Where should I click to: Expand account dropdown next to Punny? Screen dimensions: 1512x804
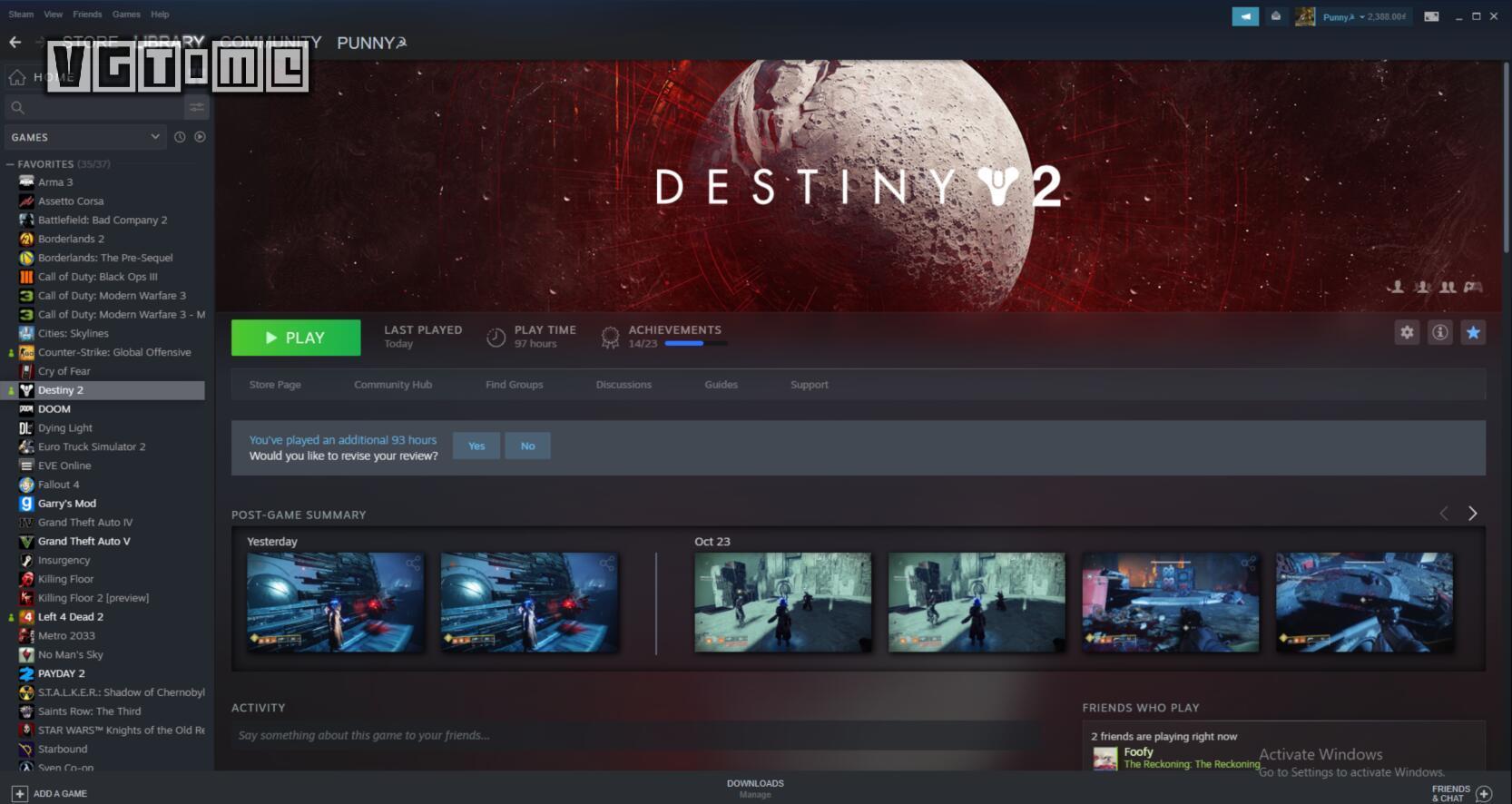click(x=1362, y=17)
